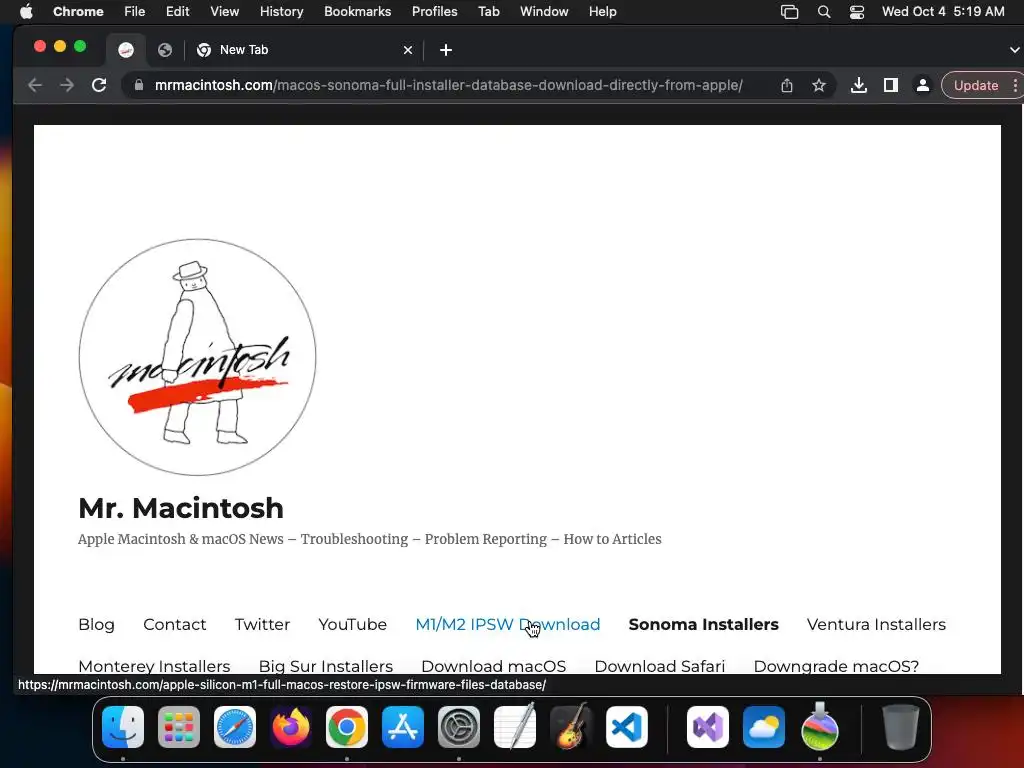Click the share icon in the address bar

pyautogui.click(x=787, y=85)
